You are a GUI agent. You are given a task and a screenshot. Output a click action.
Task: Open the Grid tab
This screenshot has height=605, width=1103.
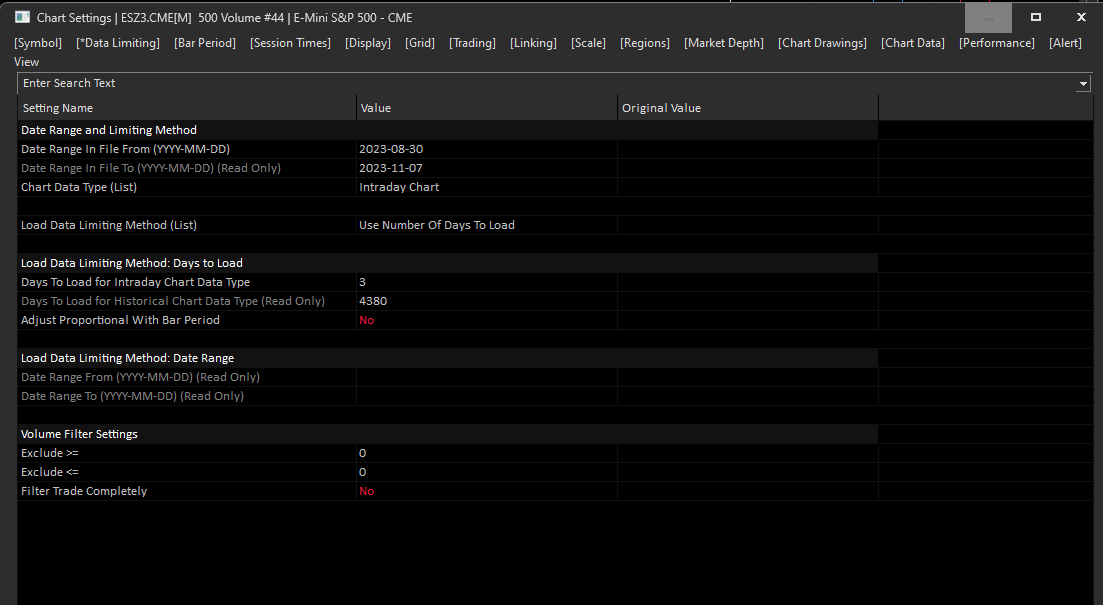tap(420, 43)
